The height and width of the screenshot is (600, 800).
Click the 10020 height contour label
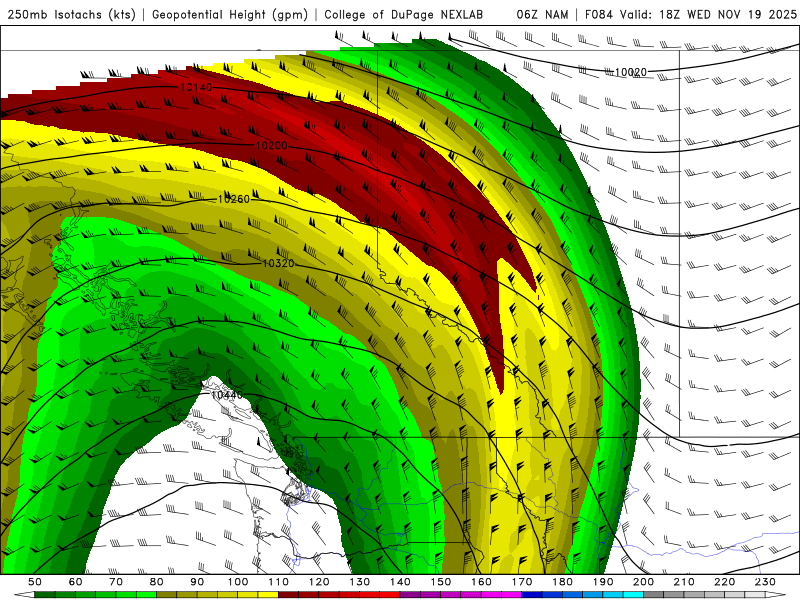click(x=631, y=72)
